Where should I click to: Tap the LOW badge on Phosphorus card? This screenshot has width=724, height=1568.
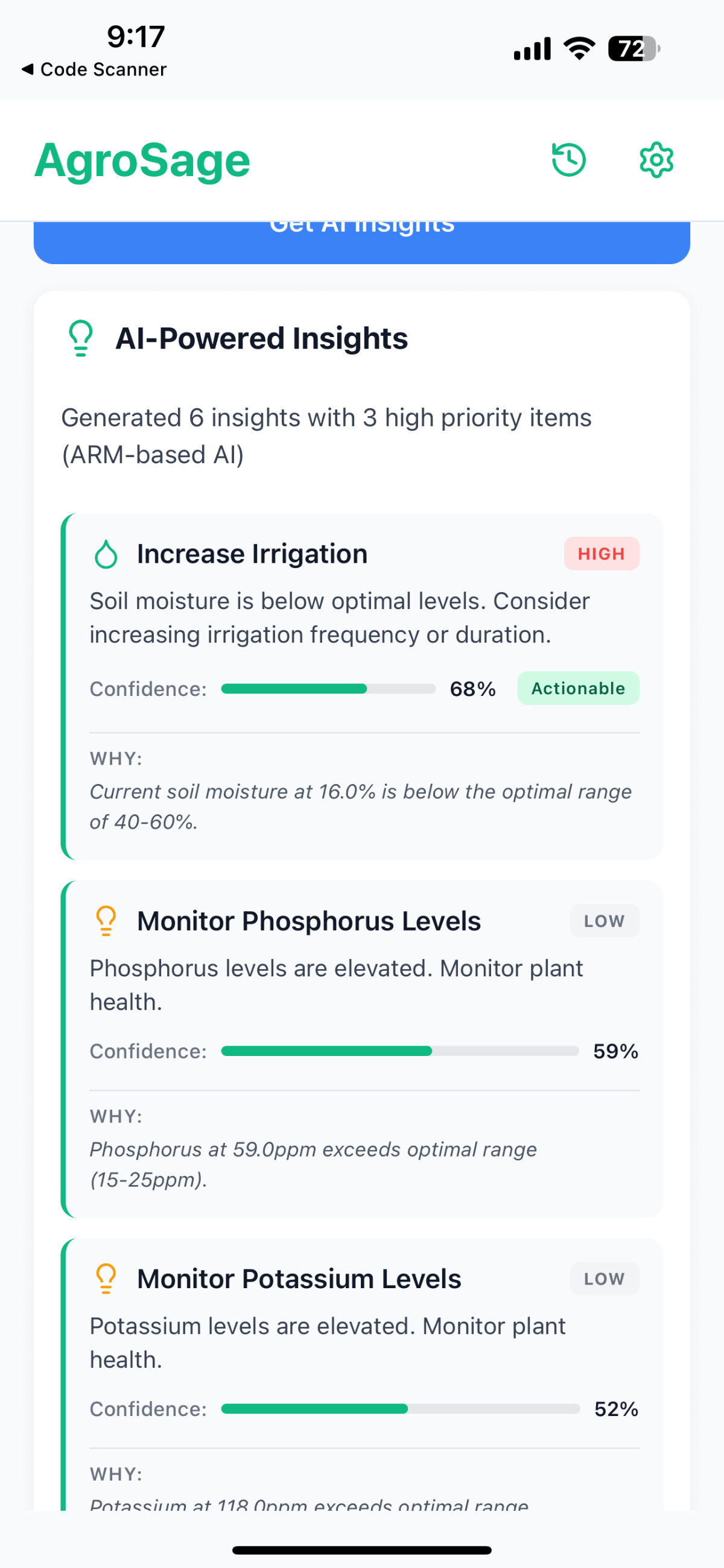(604, 921)
